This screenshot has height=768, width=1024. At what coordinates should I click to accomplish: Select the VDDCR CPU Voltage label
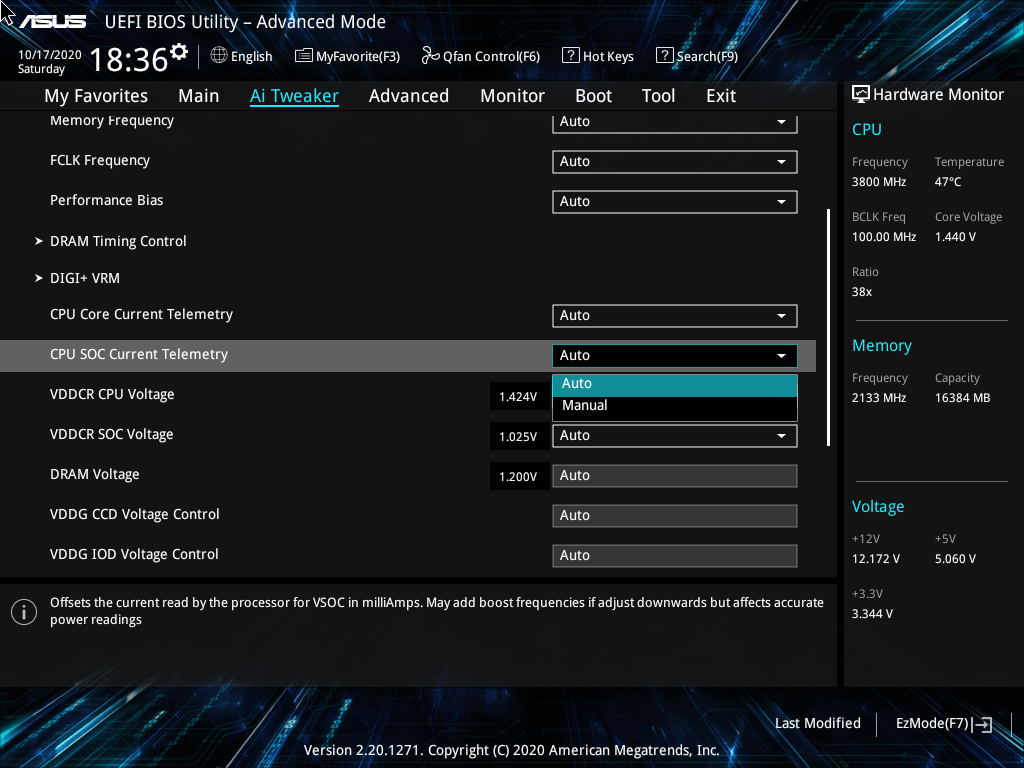pyautogui.click(x=112, y=394)
